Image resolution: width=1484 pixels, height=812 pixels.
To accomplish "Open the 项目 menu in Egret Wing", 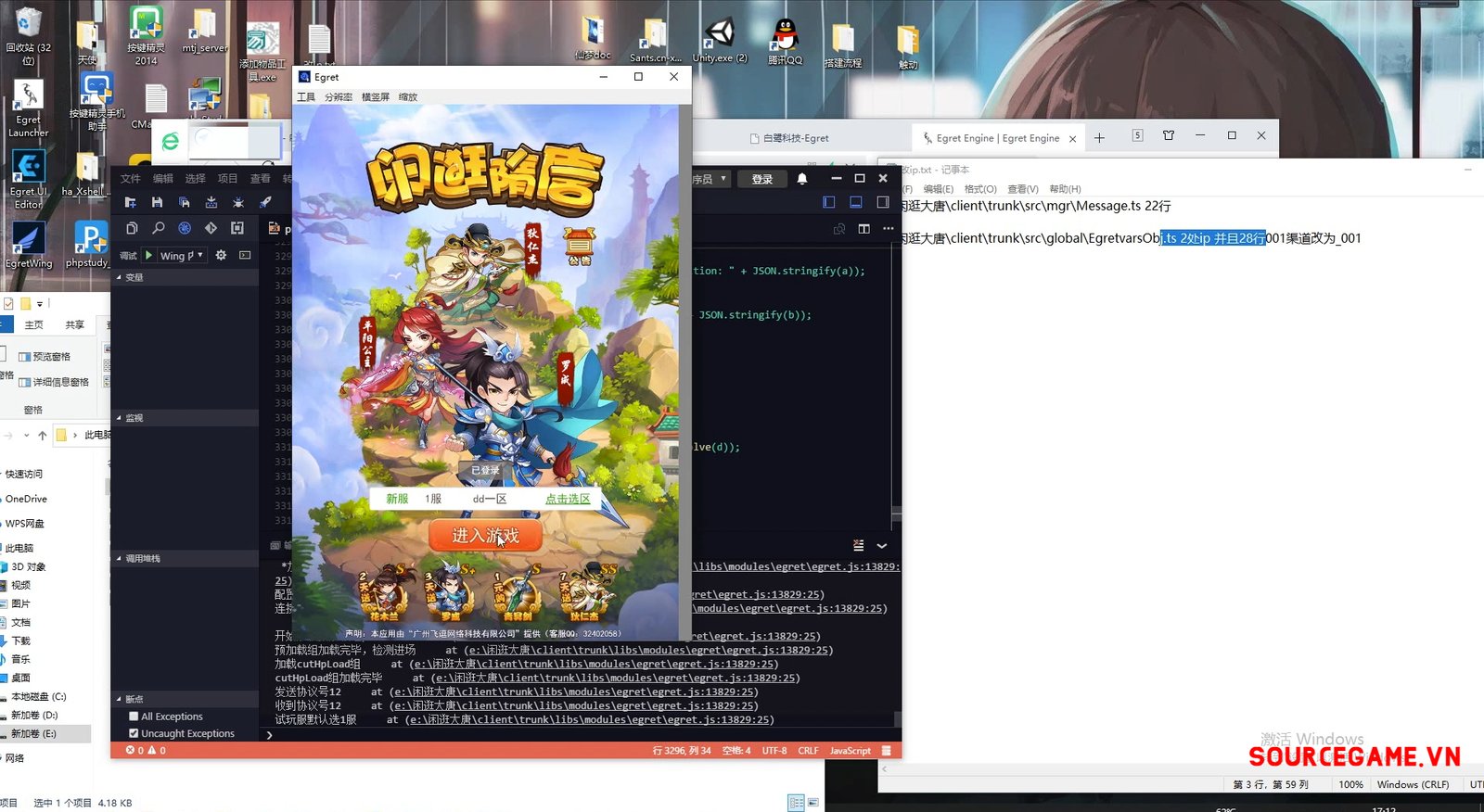I will 228,179.
